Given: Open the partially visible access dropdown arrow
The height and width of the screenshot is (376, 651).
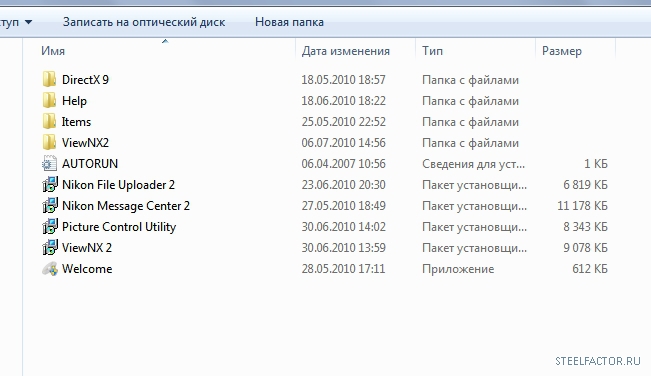Looking at the screenshot, I should tap(28, 22).
